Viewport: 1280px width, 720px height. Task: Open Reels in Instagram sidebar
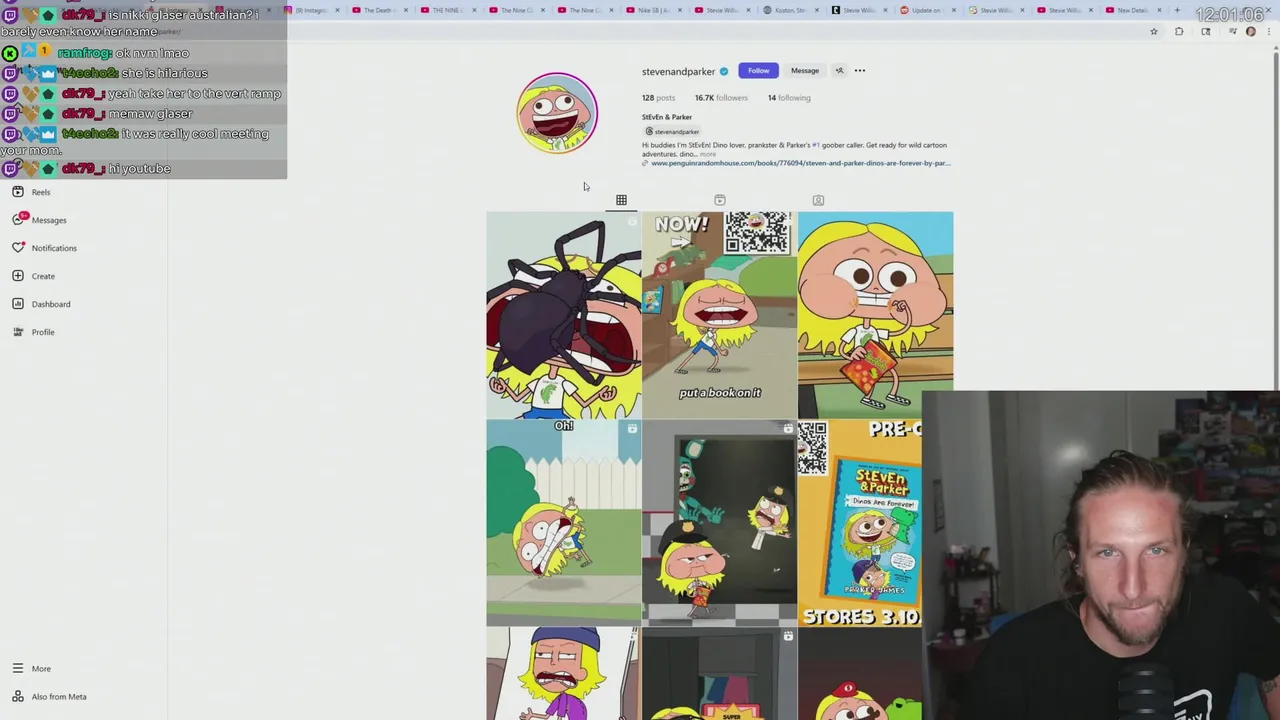click(32, 192)
